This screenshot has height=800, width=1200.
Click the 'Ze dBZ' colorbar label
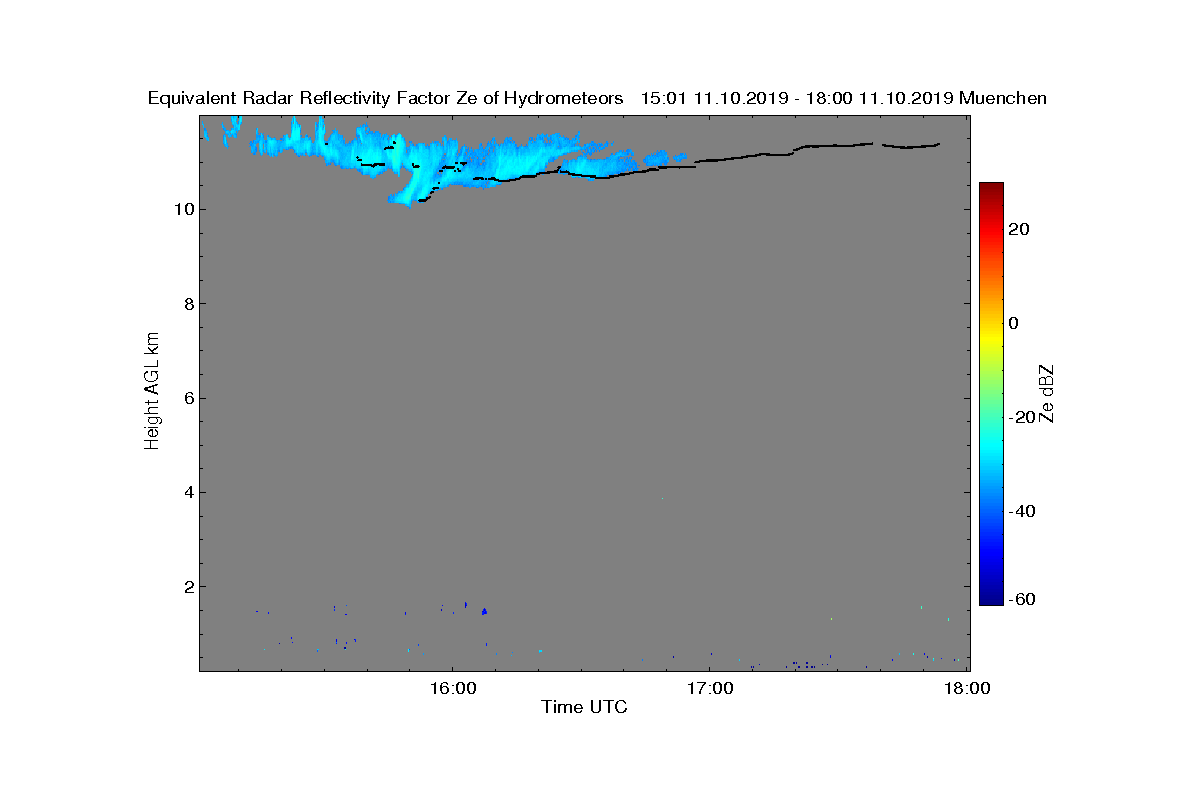point(1048,393)
